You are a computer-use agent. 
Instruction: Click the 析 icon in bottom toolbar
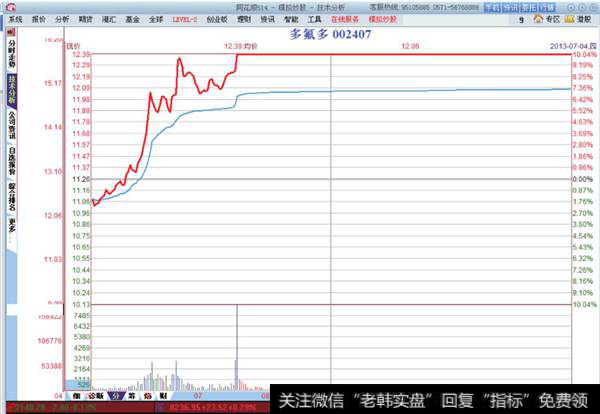[148, 396]
